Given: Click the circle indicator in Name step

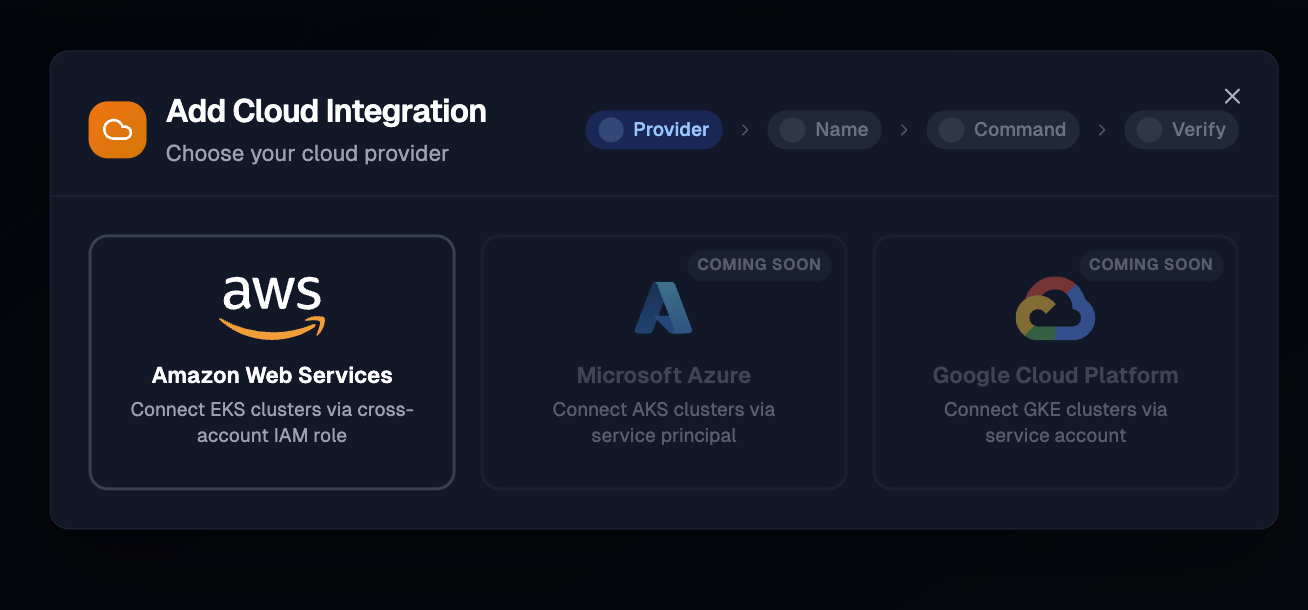Looking at the screenshot, I should (x=792, y=130).
